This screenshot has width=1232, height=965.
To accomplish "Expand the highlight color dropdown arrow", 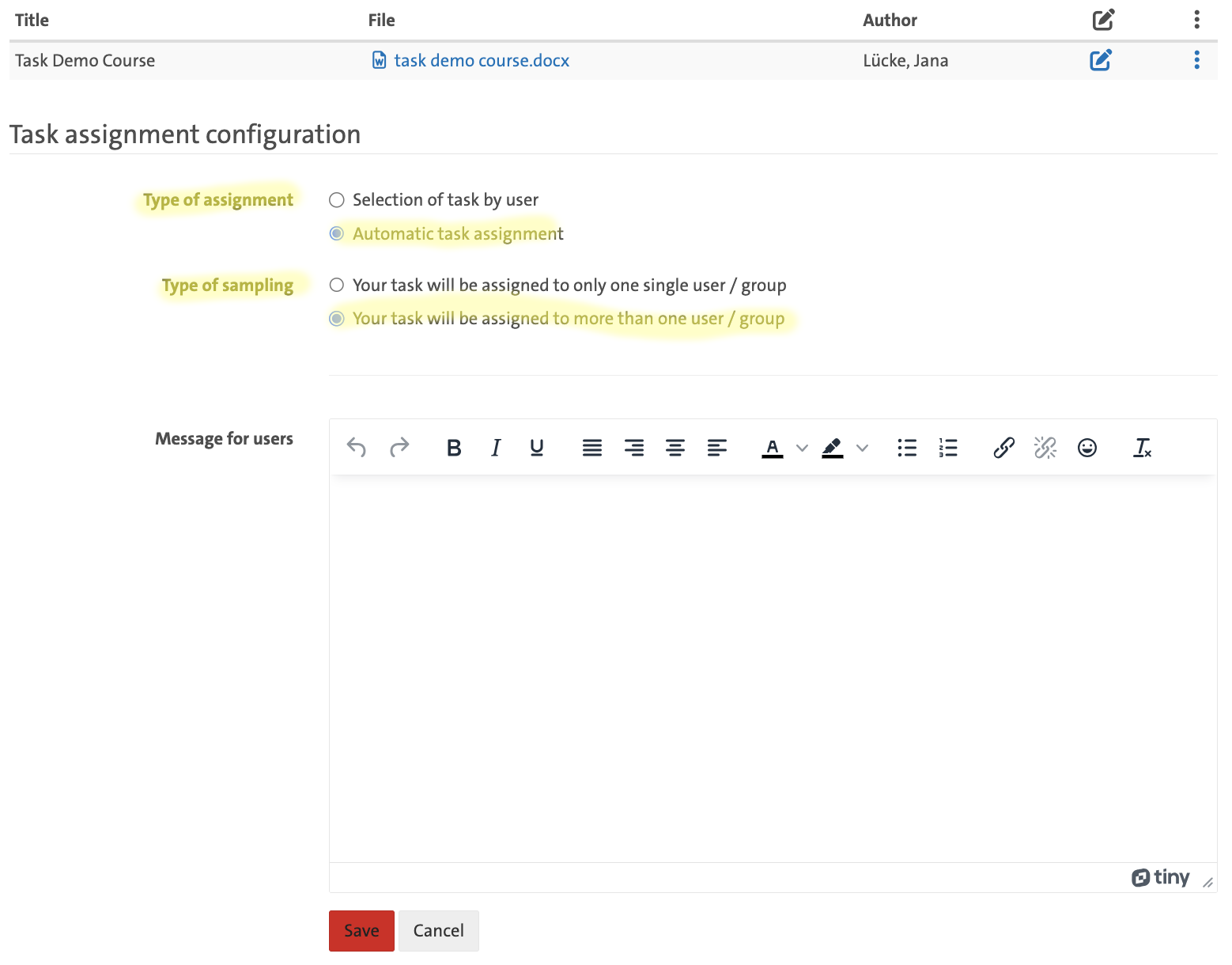I will click(863, 448).
